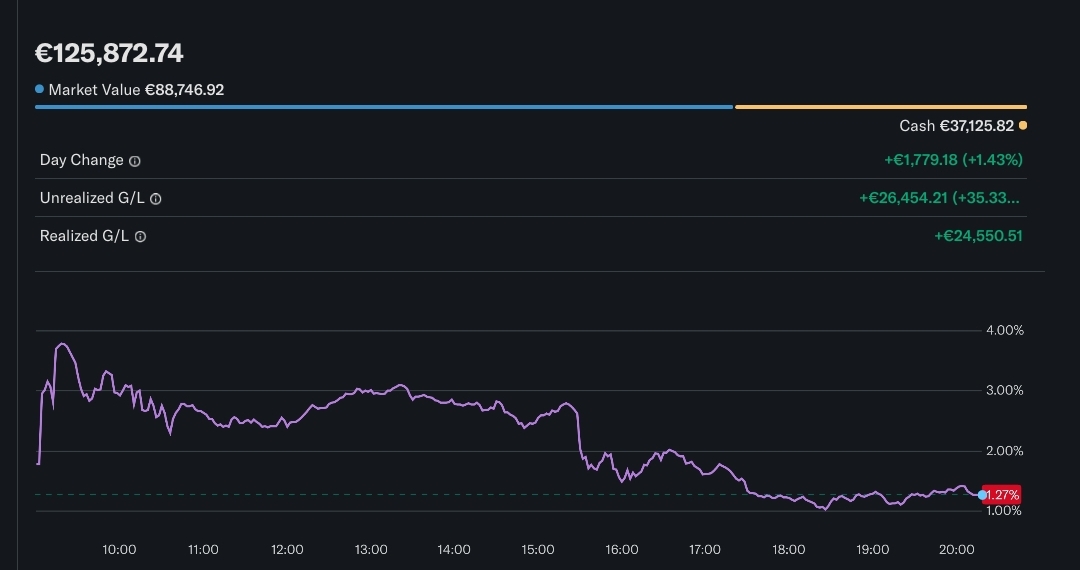This screenshot has width=1080, height=570.
Task: Click the red 1.27% current value tag
Action: pyautogui.click(x=1002, y=494)
